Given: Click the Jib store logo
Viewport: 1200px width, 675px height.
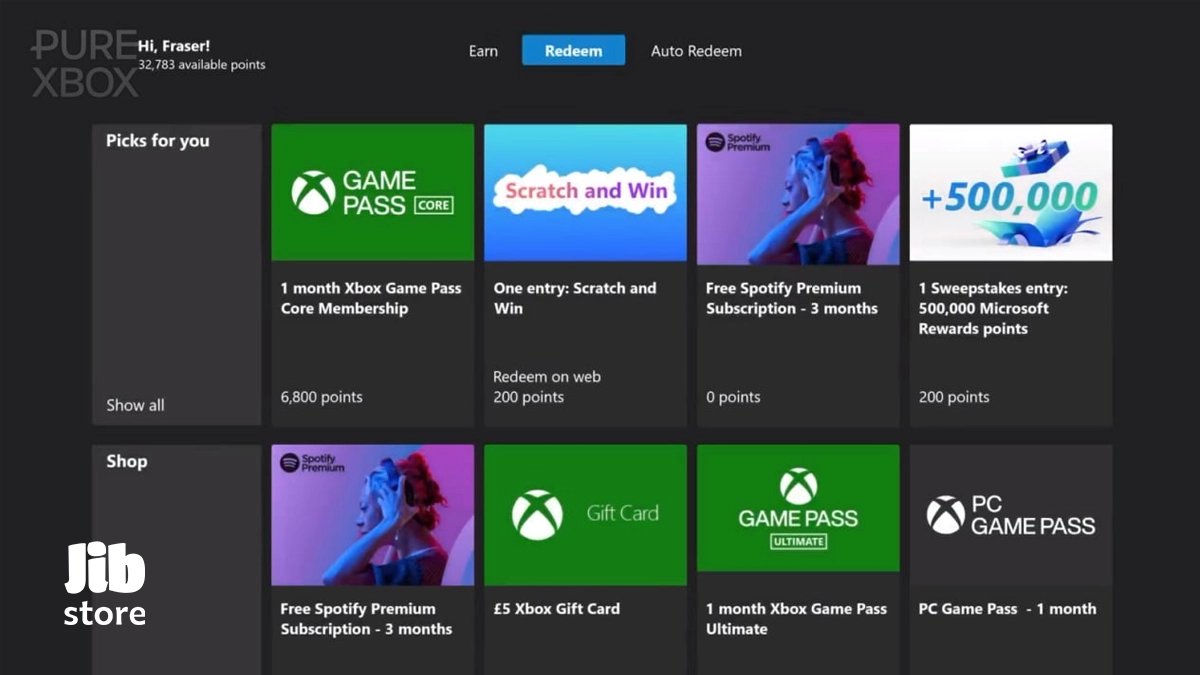Looking at the screenshot, I should [105, 585].
